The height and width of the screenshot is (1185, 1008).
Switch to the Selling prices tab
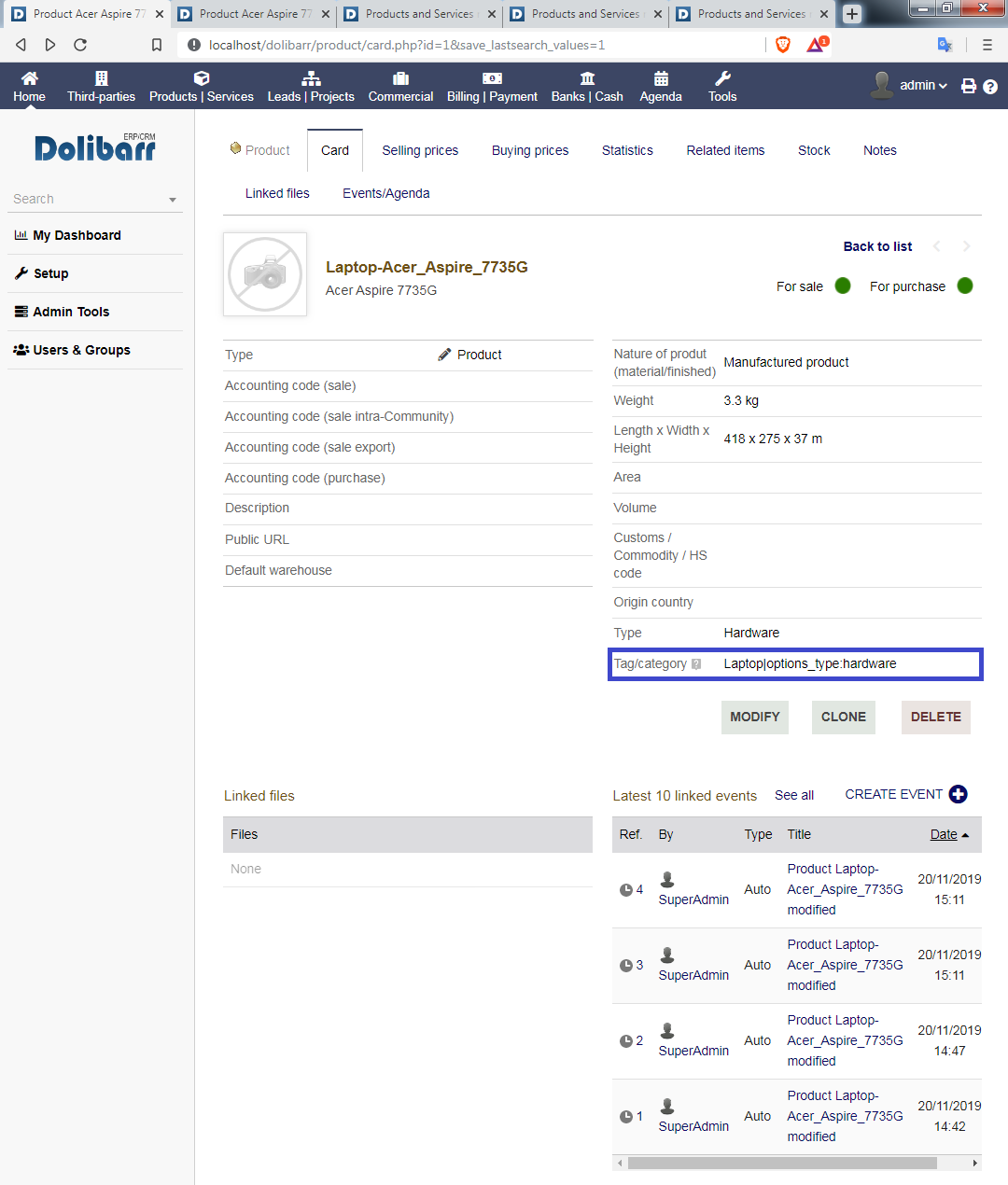click(x=420, y=150)
